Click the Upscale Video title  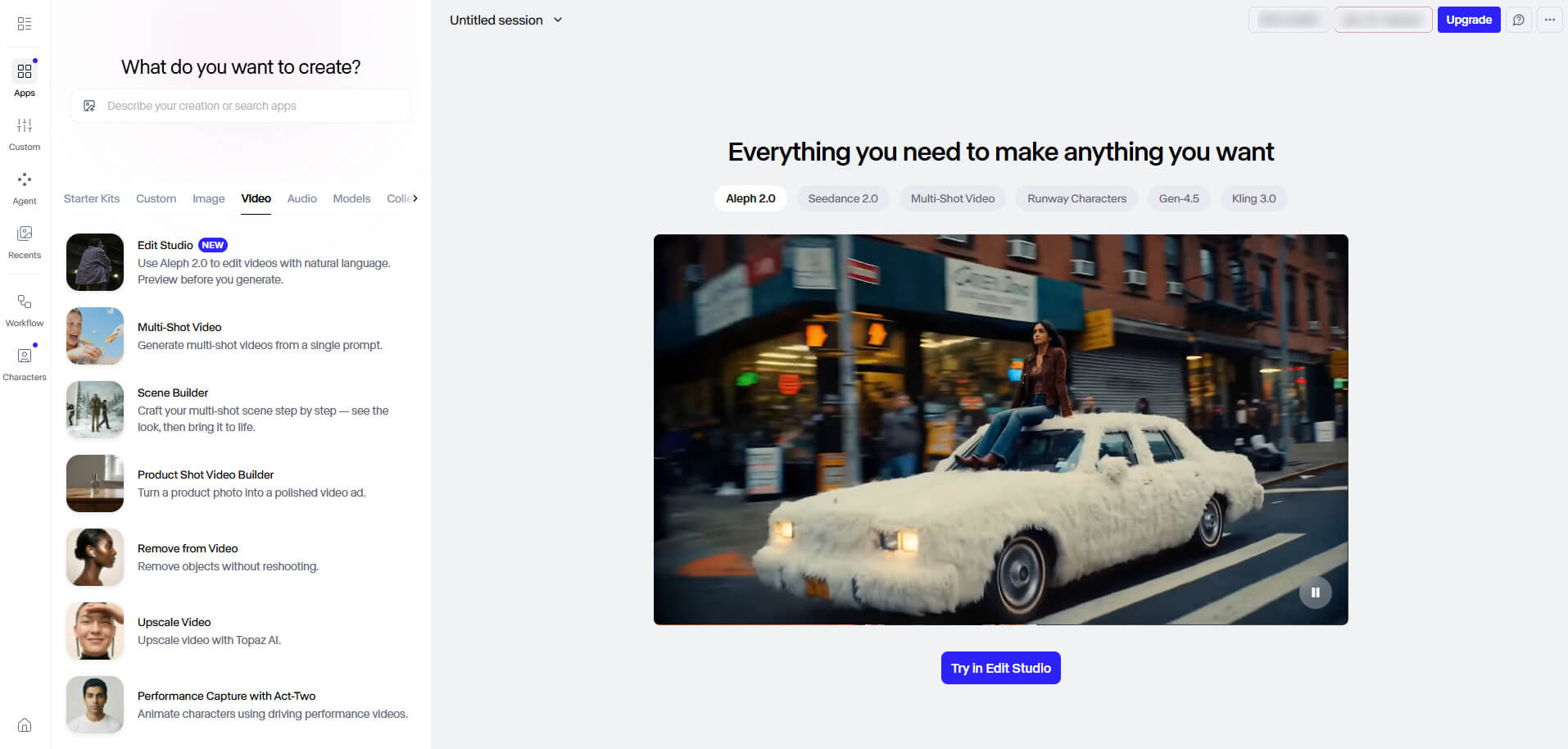pos(174,622)
